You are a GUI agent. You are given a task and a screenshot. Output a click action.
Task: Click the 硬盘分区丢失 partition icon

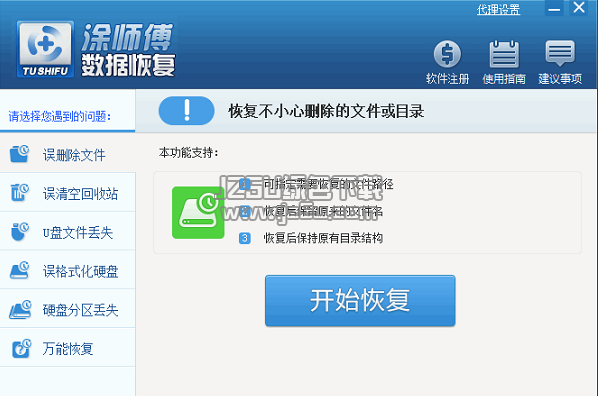point(20,309)
